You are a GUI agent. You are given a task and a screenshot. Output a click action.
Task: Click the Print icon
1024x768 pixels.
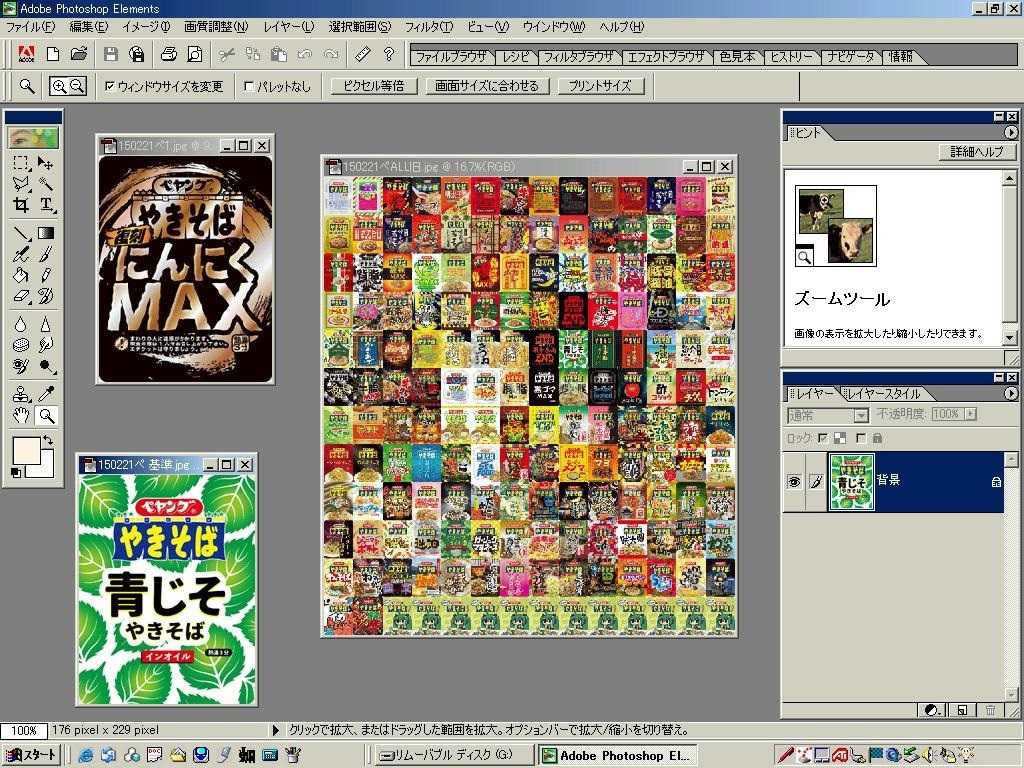click(x=168, y=54)
